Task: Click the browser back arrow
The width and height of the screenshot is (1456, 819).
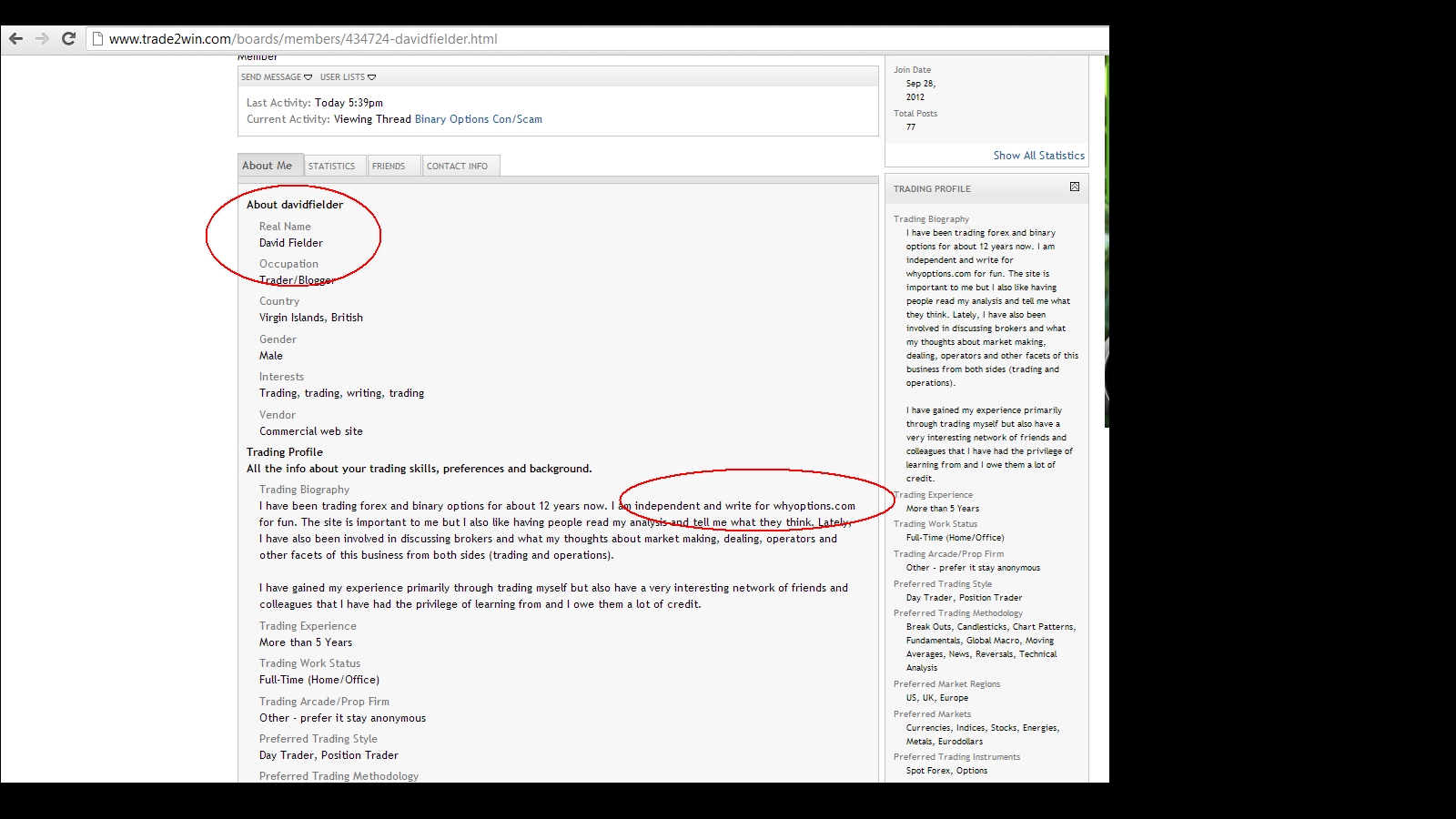Action: 15,38
